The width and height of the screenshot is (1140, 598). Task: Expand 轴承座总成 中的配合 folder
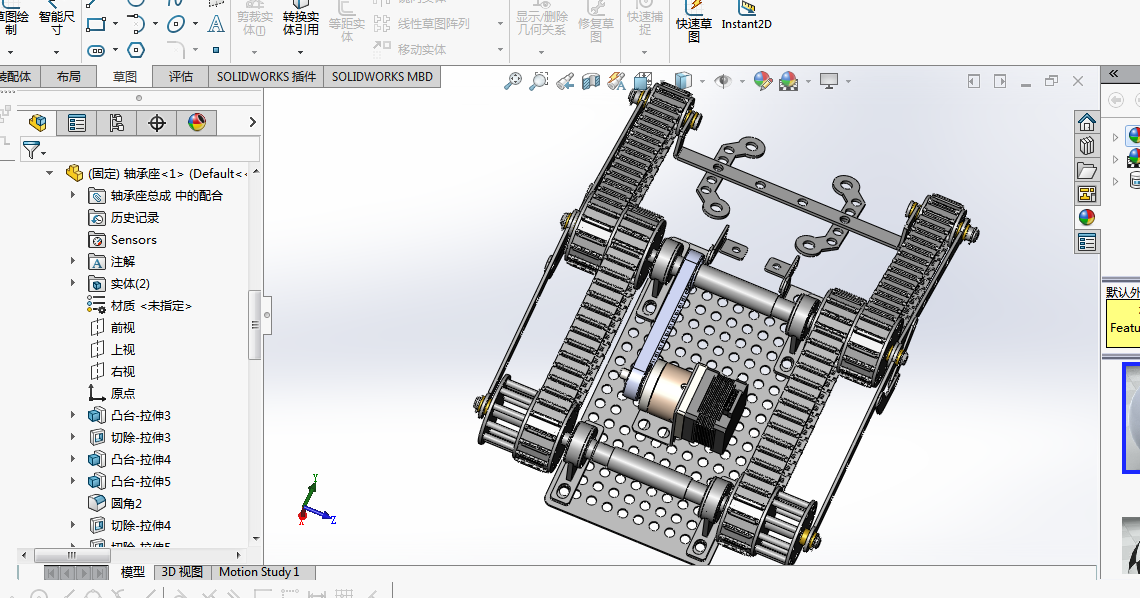73,195
